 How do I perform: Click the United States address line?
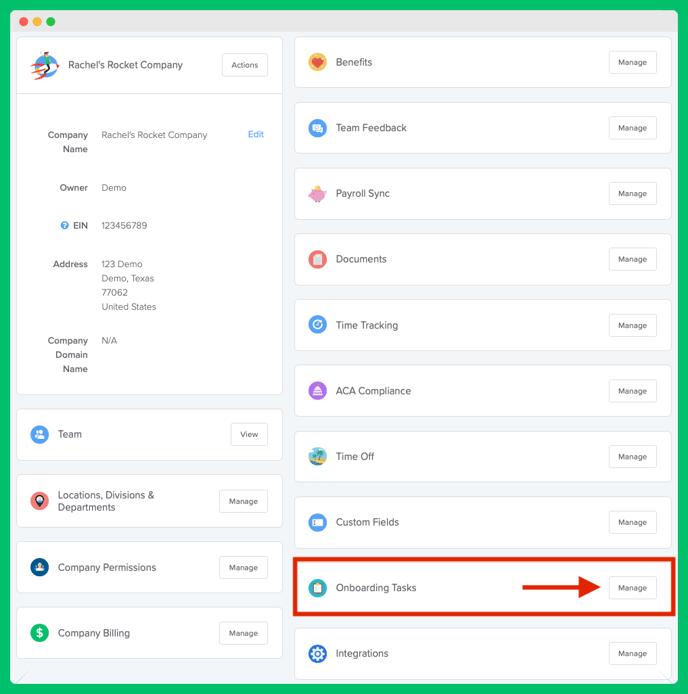pyautogui.click(x=129, y=307)
